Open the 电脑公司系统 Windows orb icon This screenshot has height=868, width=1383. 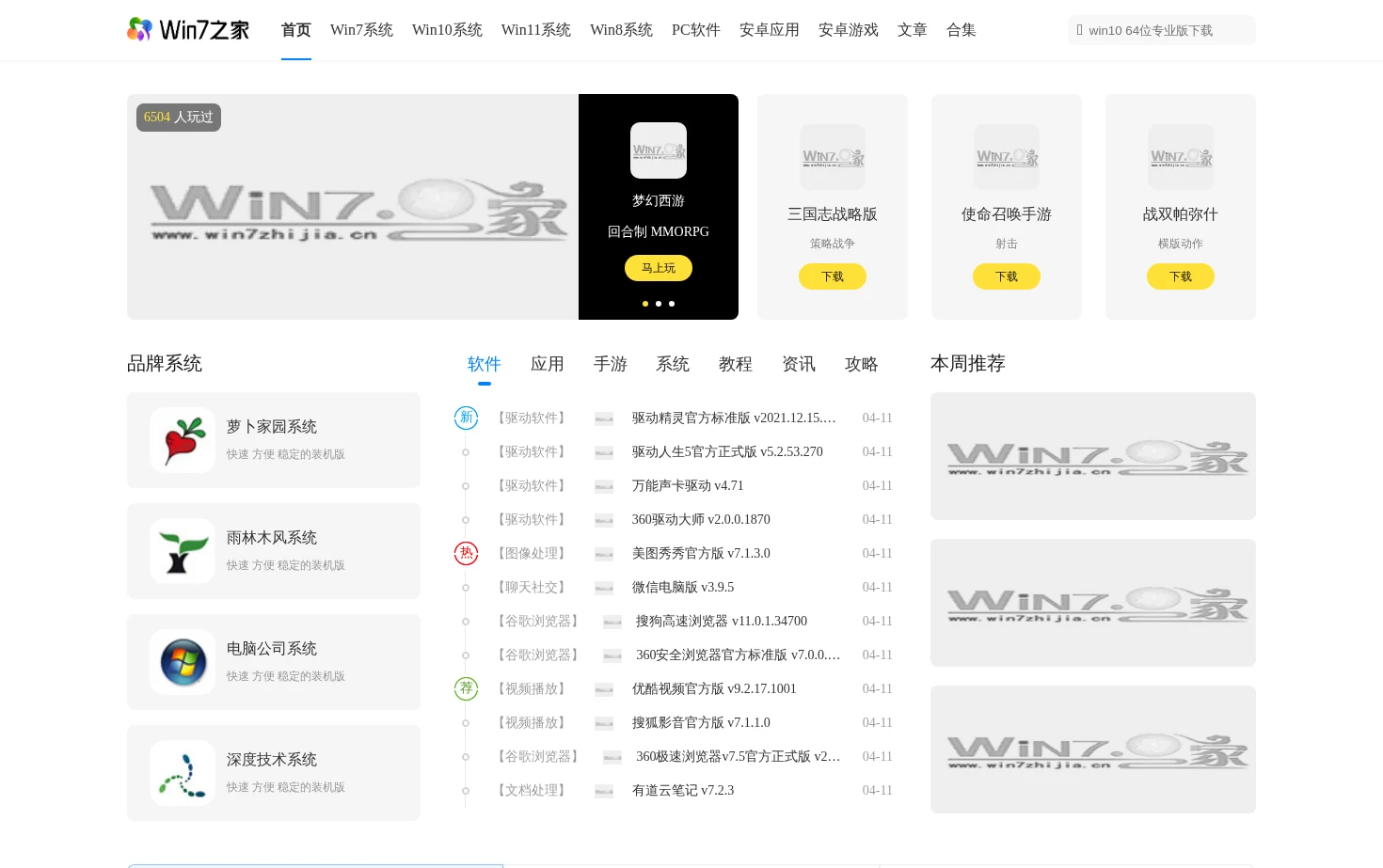[183, 662]
